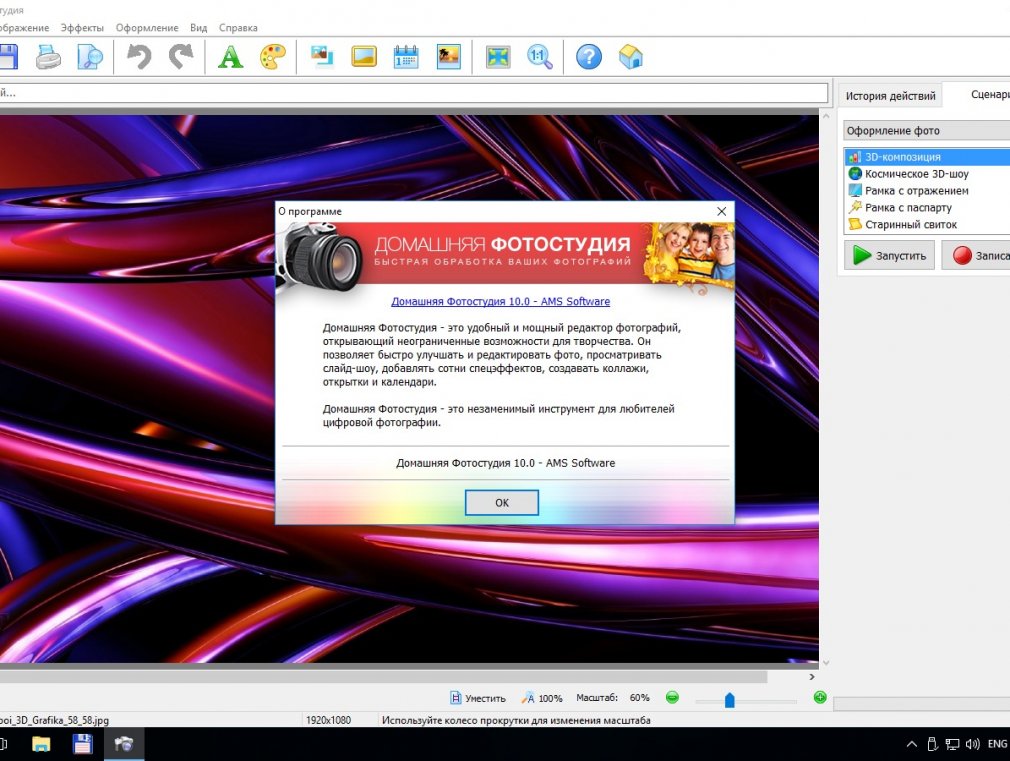This screenshot has width=1010, height=761.
Task: Click the canvas vertical scrollbar up arrow
Action: click(826, 116)
